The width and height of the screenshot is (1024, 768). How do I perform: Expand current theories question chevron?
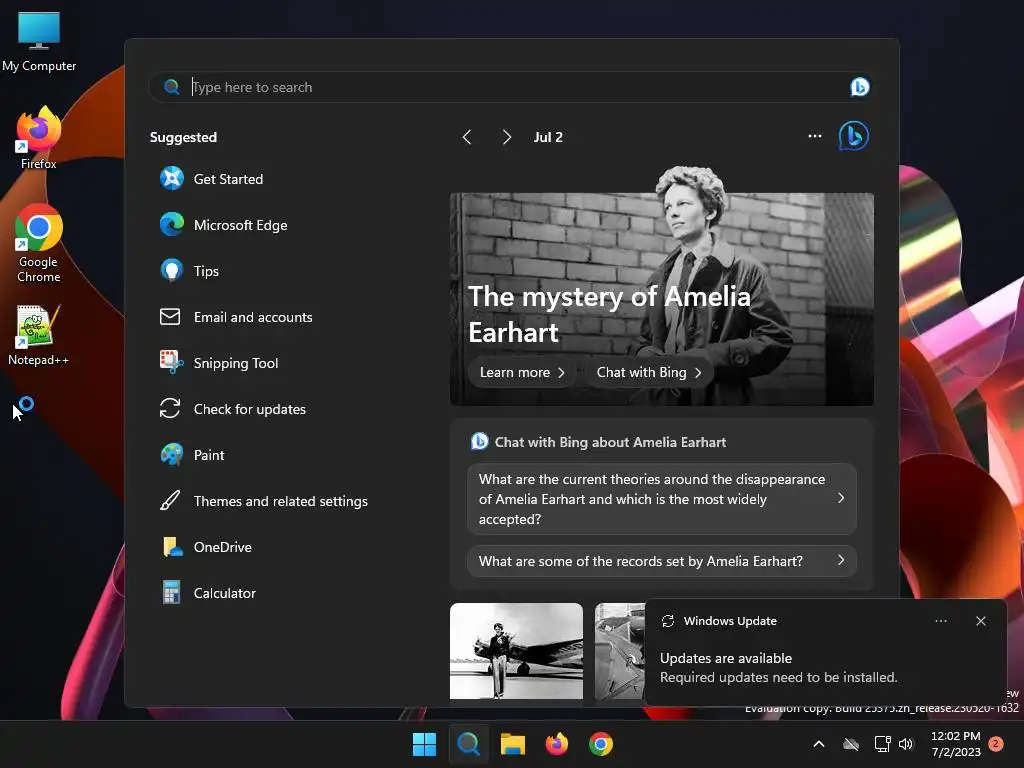(x=840, y=498)
